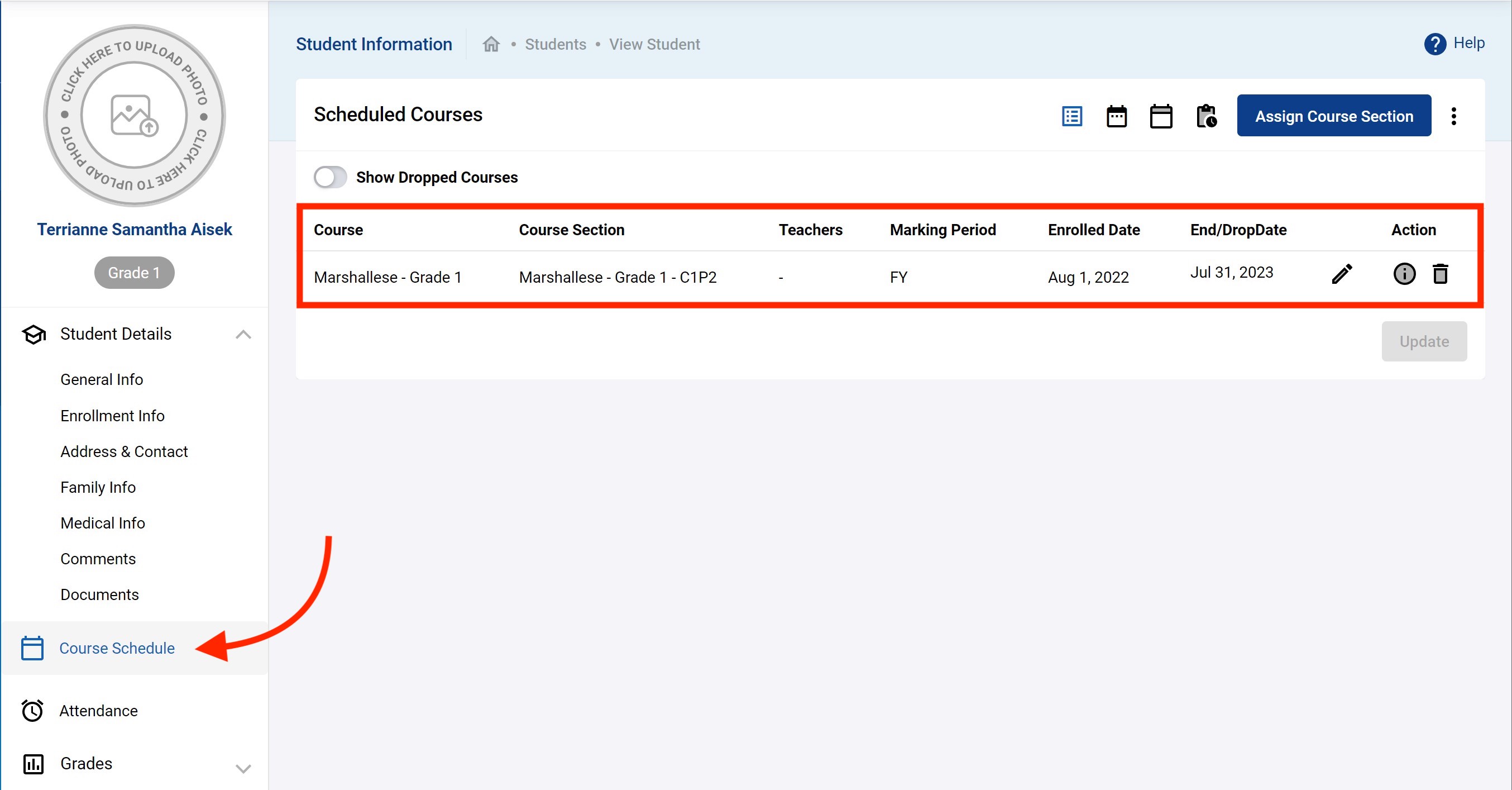Click the Help question mark icon
1512x790 pixels.
click(x=1434, y=44)
